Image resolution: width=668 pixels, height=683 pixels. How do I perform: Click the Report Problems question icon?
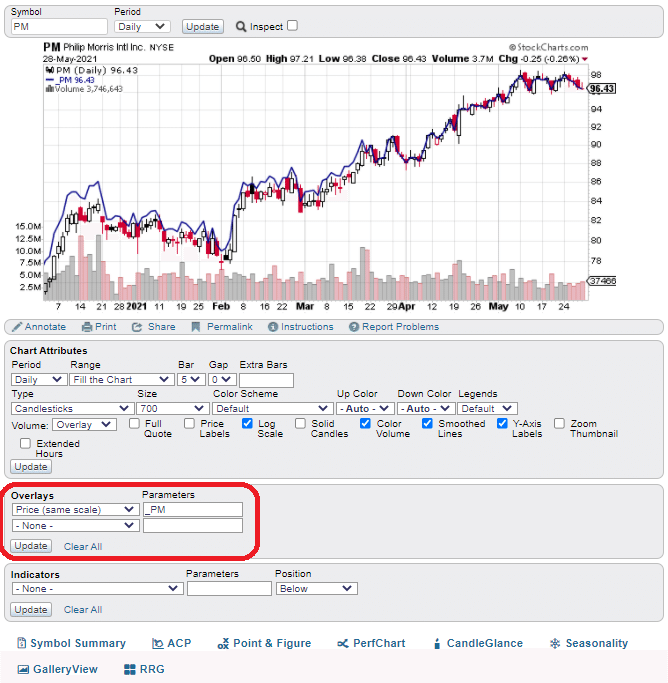(x=354, y=327)
